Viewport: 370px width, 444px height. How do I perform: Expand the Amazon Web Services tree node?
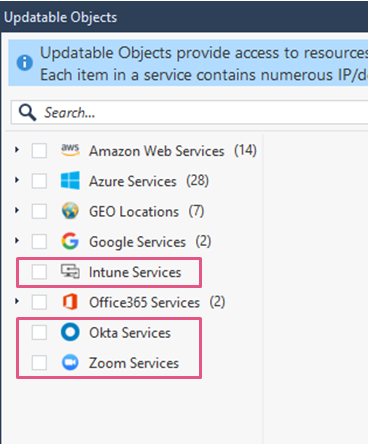[17, 150]
